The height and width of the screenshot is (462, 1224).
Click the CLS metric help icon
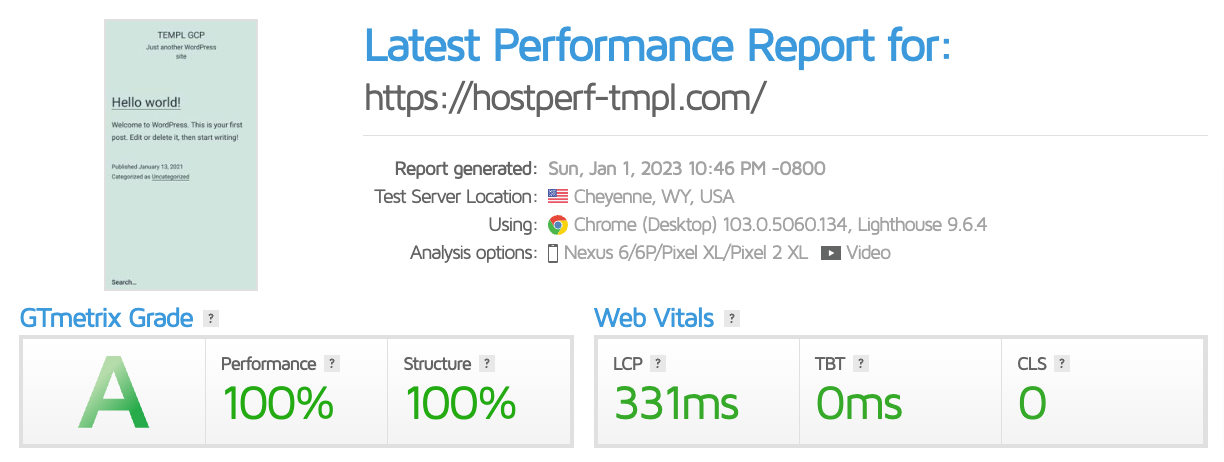(x=1062, y=364)
